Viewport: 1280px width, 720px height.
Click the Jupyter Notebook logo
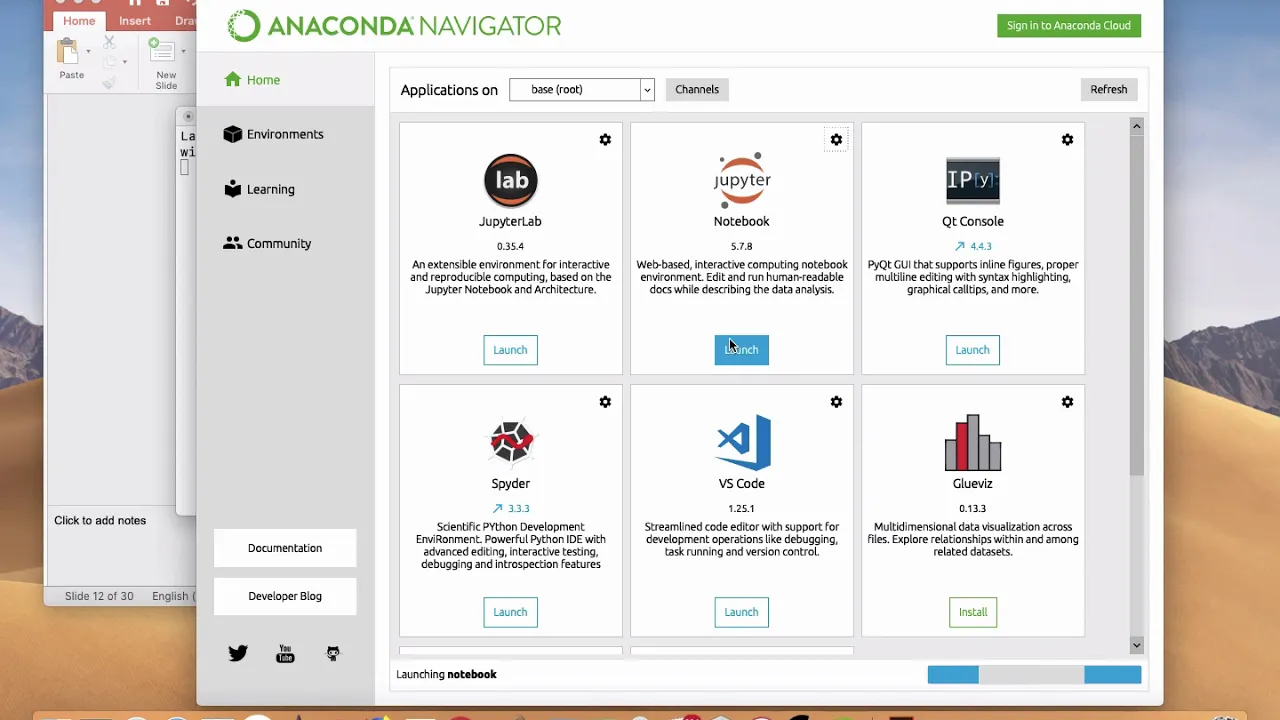742,180
